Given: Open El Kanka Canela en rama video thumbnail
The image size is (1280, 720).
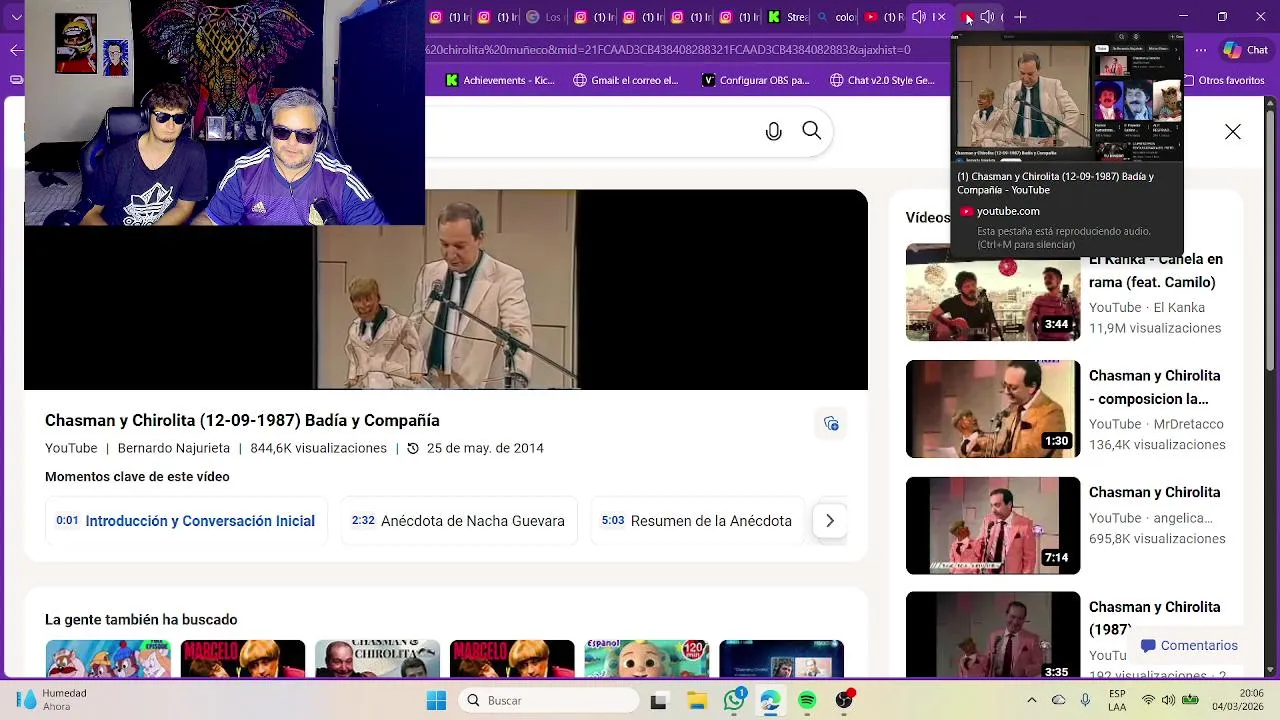Looking at the screenshot, I should click(993, 292).
